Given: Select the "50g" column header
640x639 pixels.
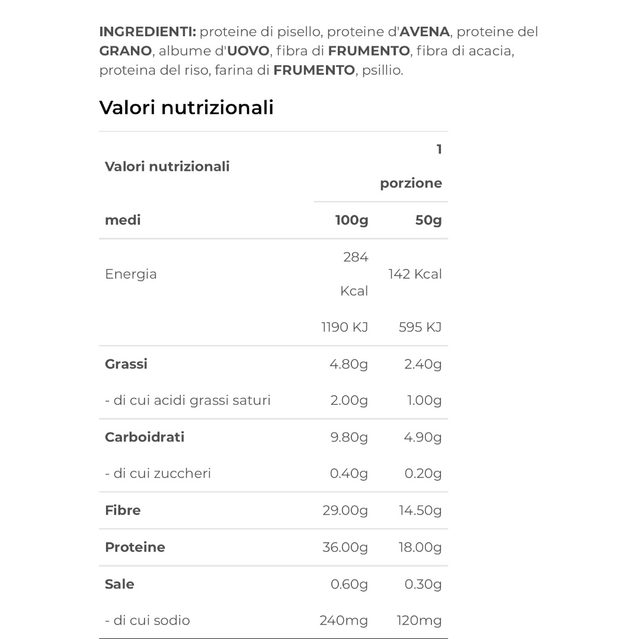Looking at the screenshot, I should [428, 220].
